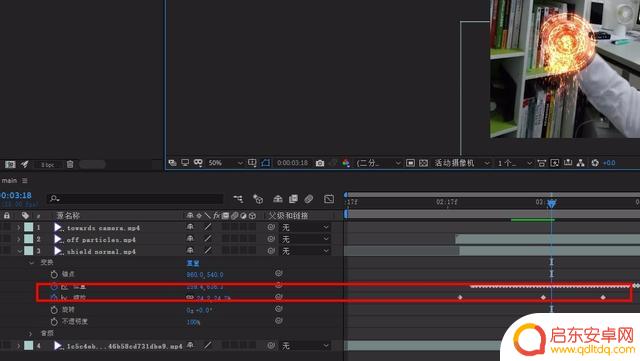Click the interpret footage icon in the project panel
The height and width of the screenshot is (361, 640).
[x=10, y=164]
